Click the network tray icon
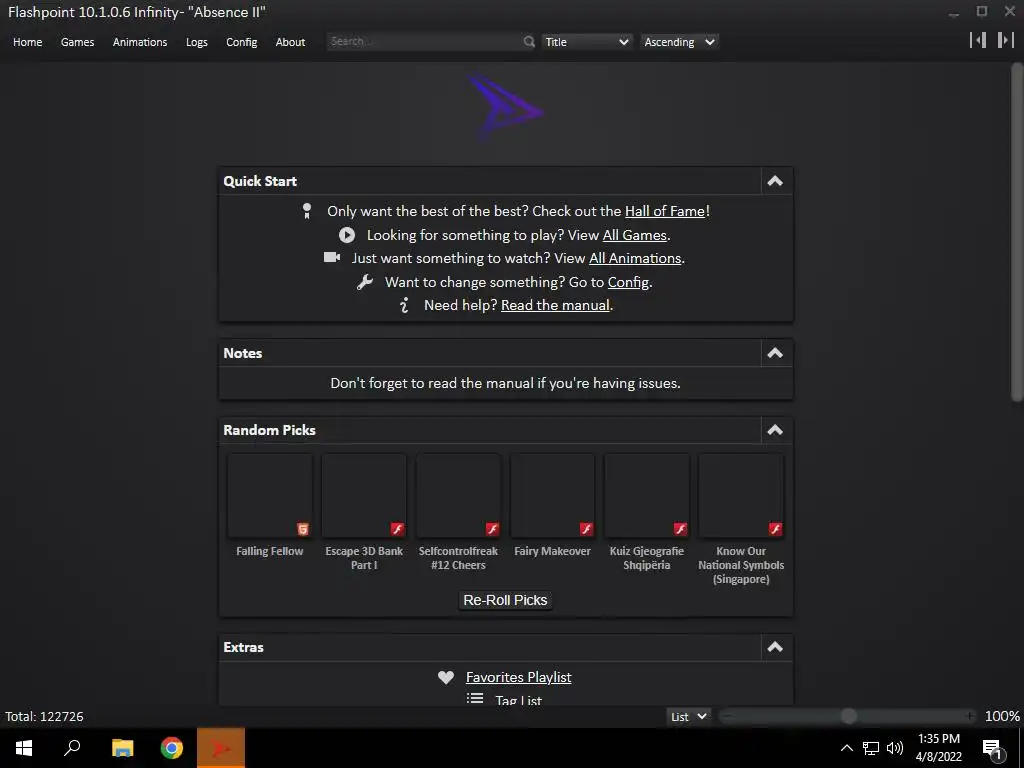Screen dimensions: 1024x768 click(x=871, y=748)
